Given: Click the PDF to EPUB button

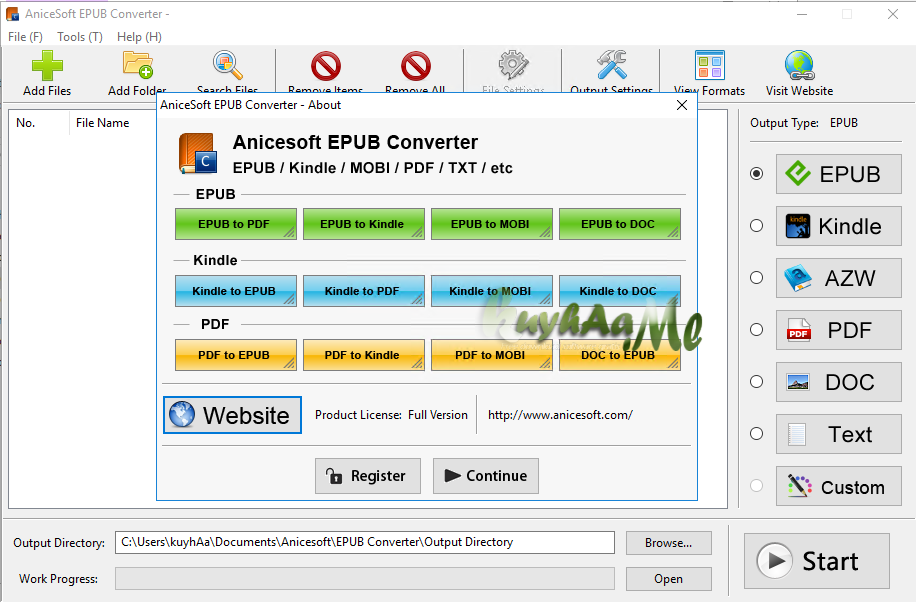Looking at the screenshot, I should pyautogui.click(x=235, y=355).
